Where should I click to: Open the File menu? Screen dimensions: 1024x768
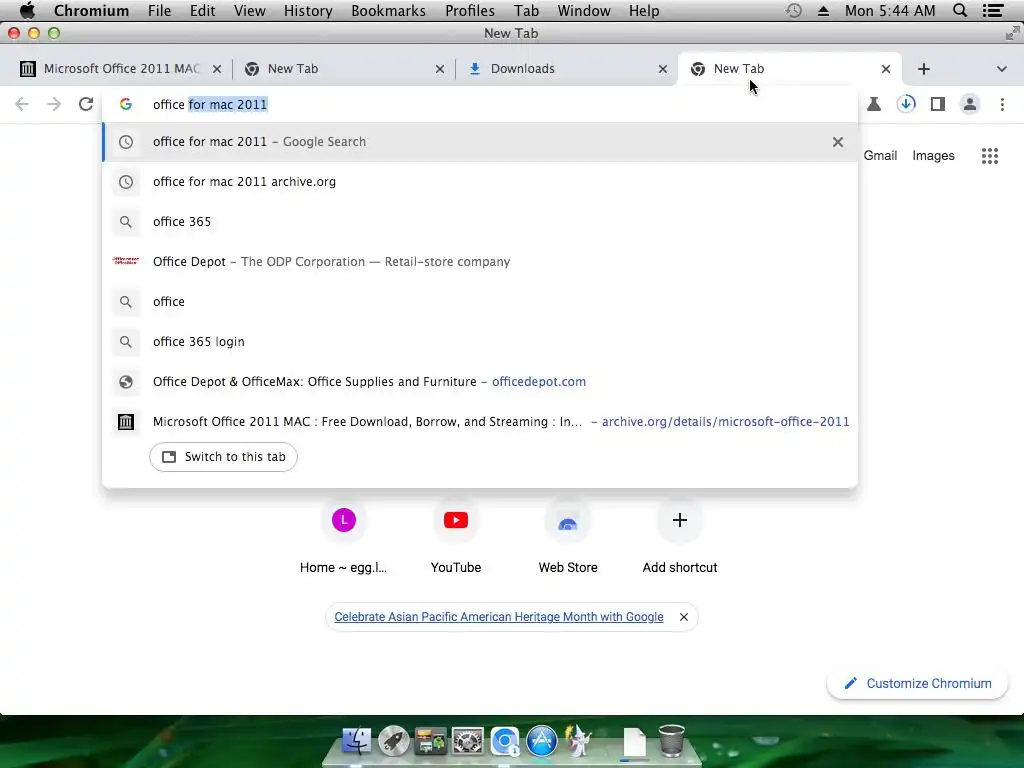(x=159, y=10)
